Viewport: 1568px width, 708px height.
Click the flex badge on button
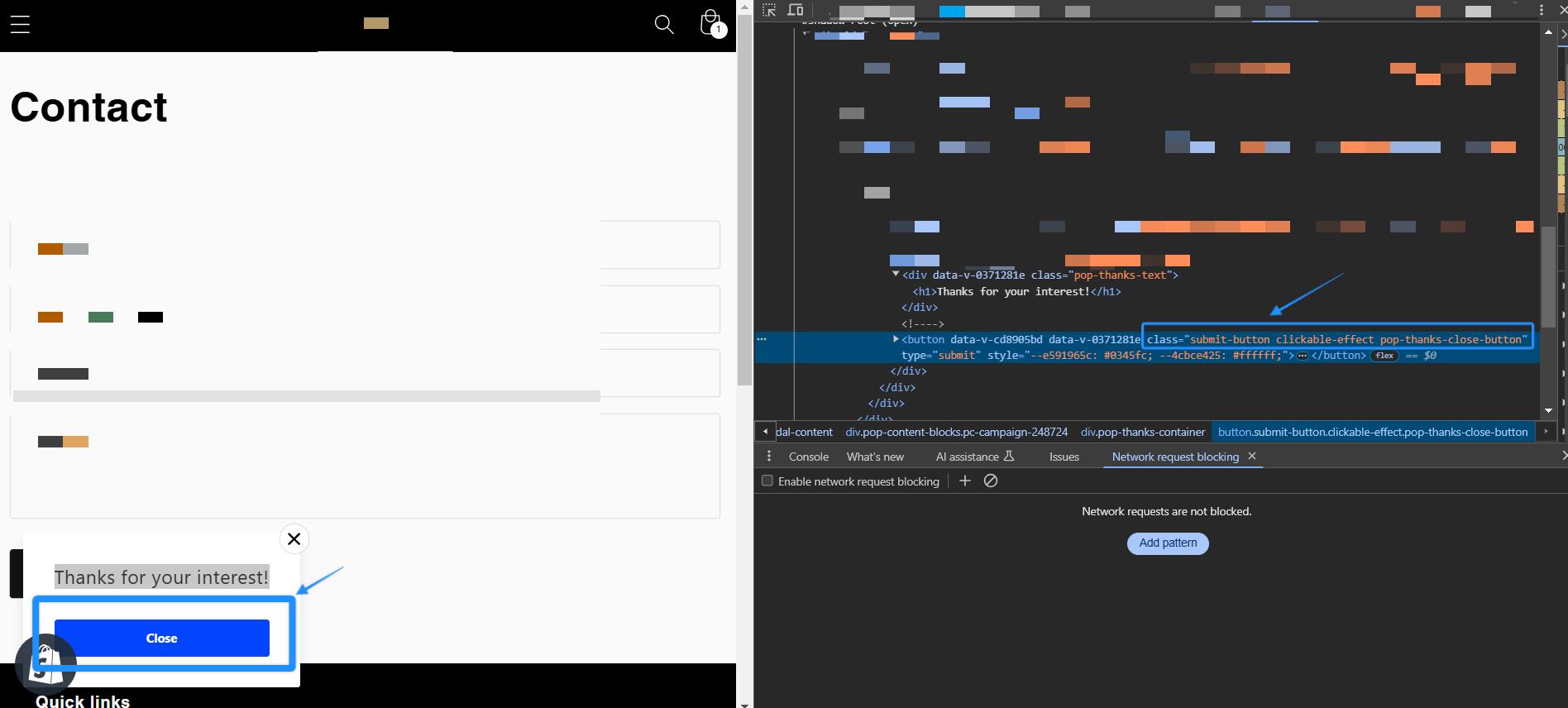(x=1384, y=356)
